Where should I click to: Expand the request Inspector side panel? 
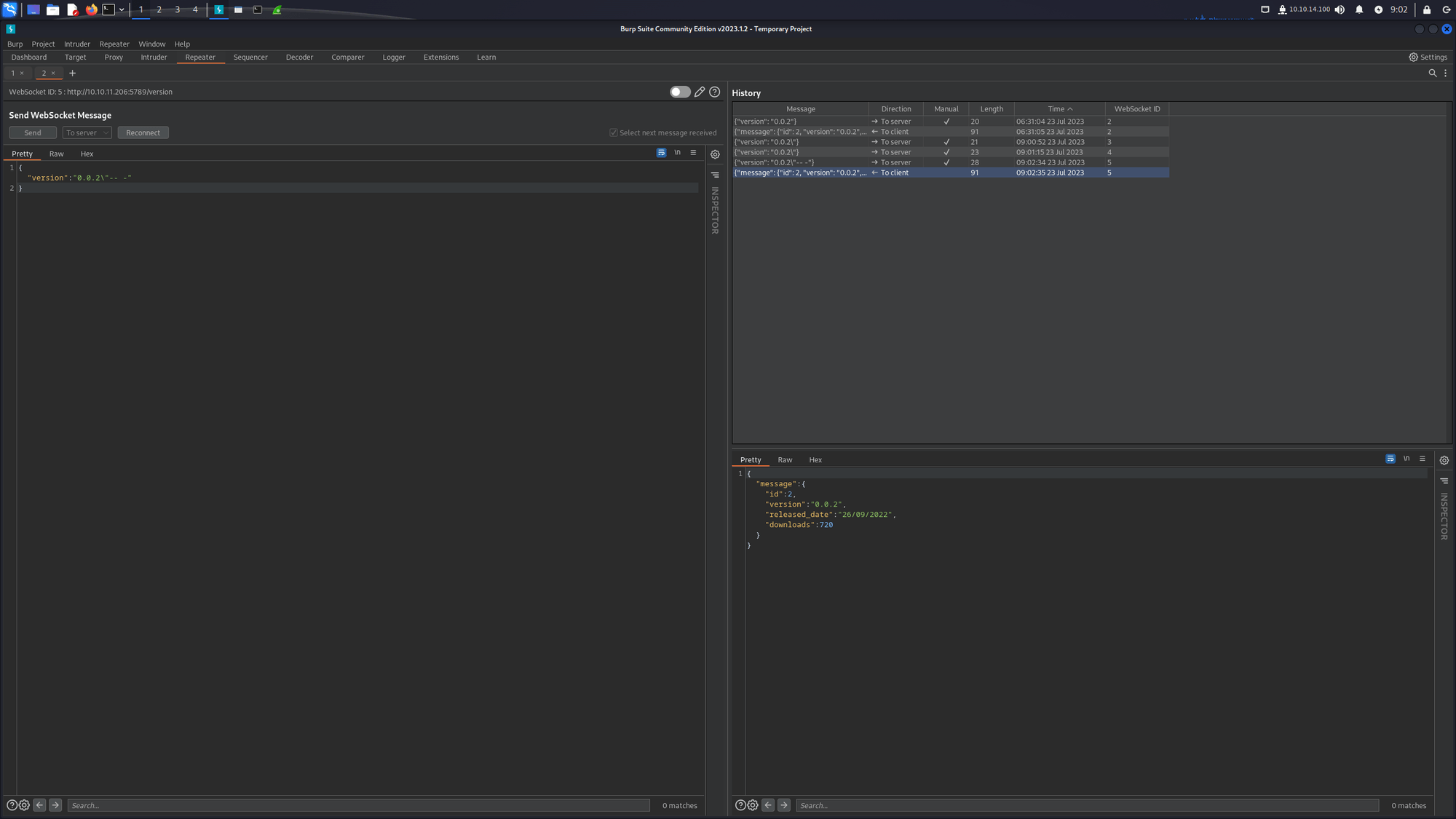point(715,210)
